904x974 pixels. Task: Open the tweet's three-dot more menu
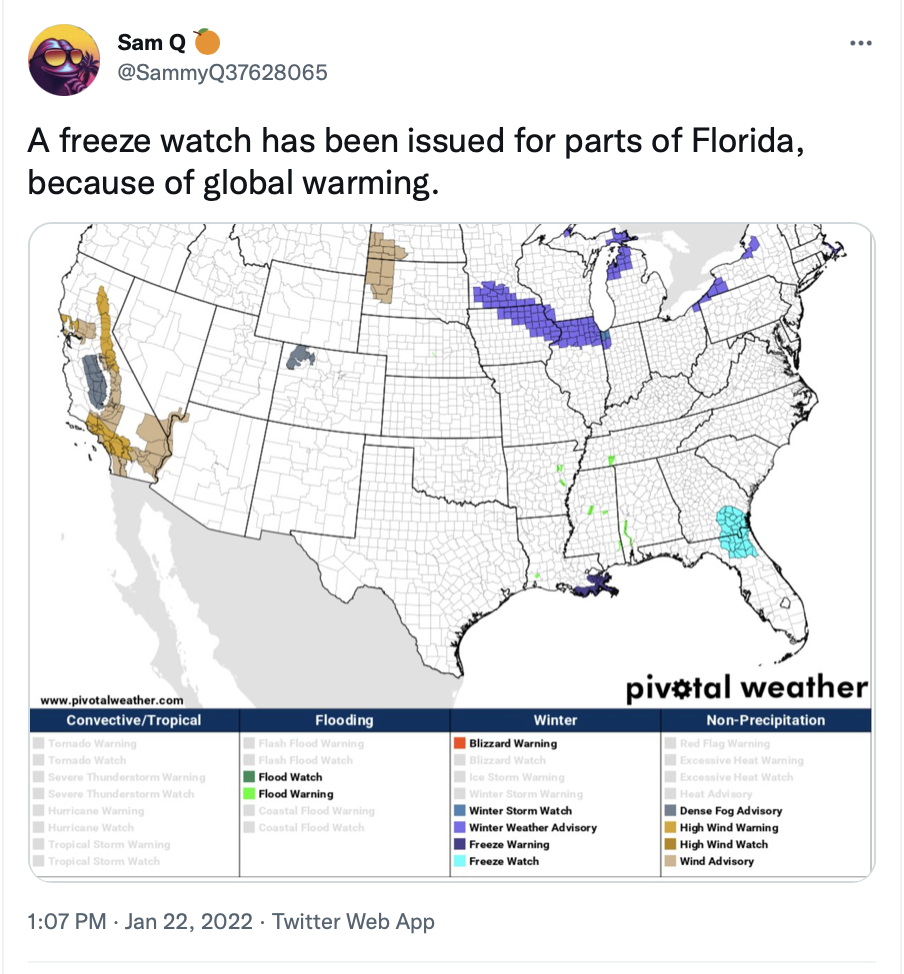(861, 43)
